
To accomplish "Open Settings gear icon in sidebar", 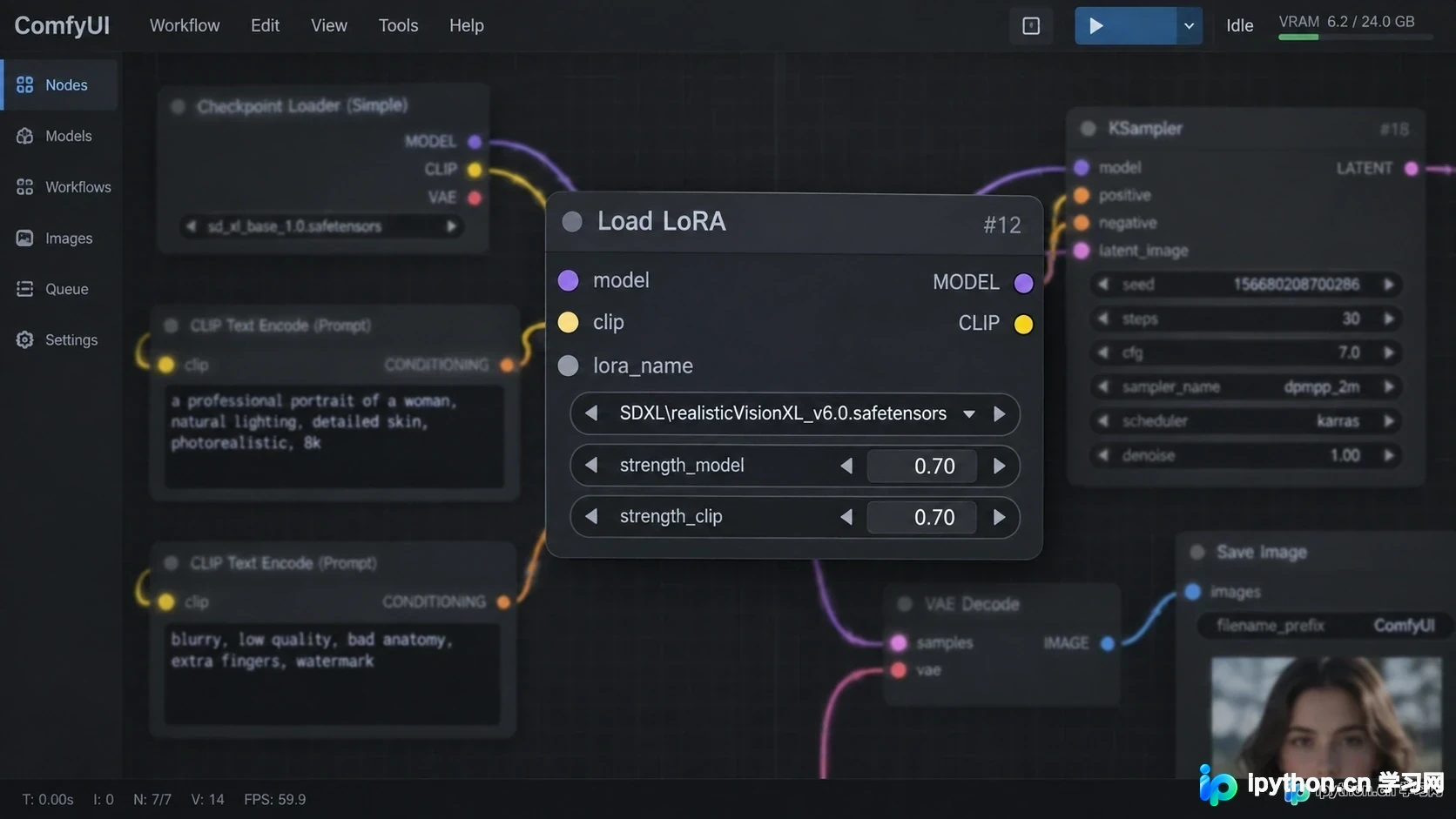I will coord(24,339).
